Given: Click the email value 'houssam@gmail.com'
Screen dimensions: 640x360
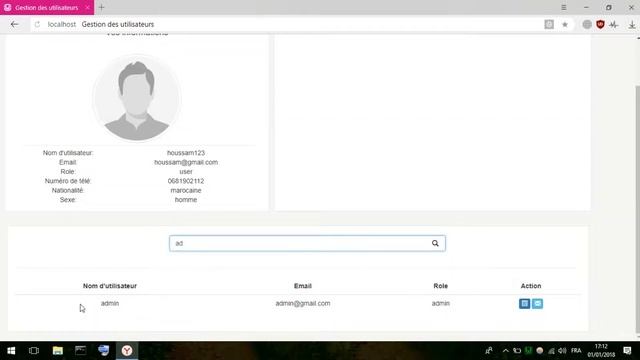Looking at the screenshot, I should [x=186, y=162].
